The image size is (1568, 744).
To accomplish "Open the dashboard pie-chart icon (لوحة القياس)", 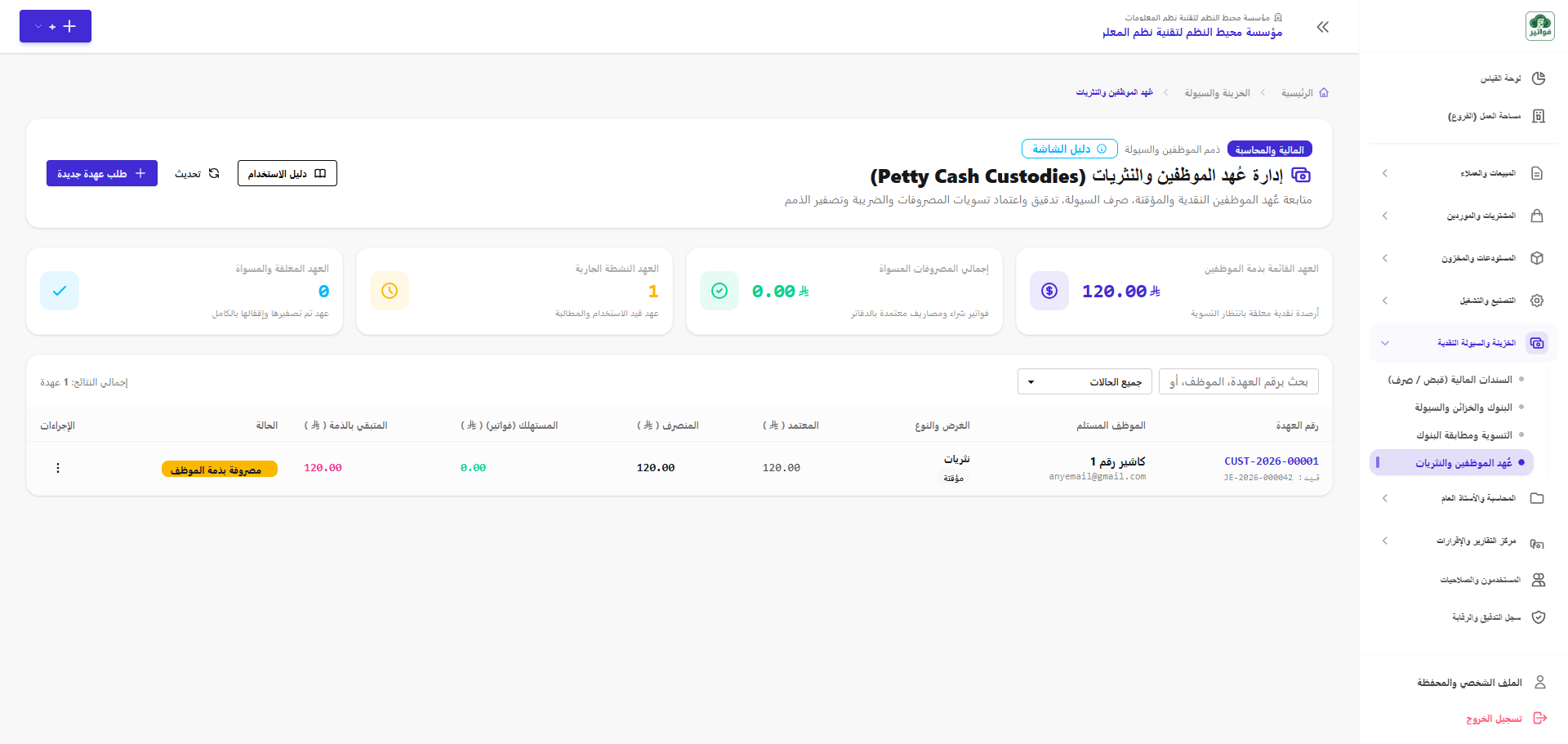I will coord(1539,78).
